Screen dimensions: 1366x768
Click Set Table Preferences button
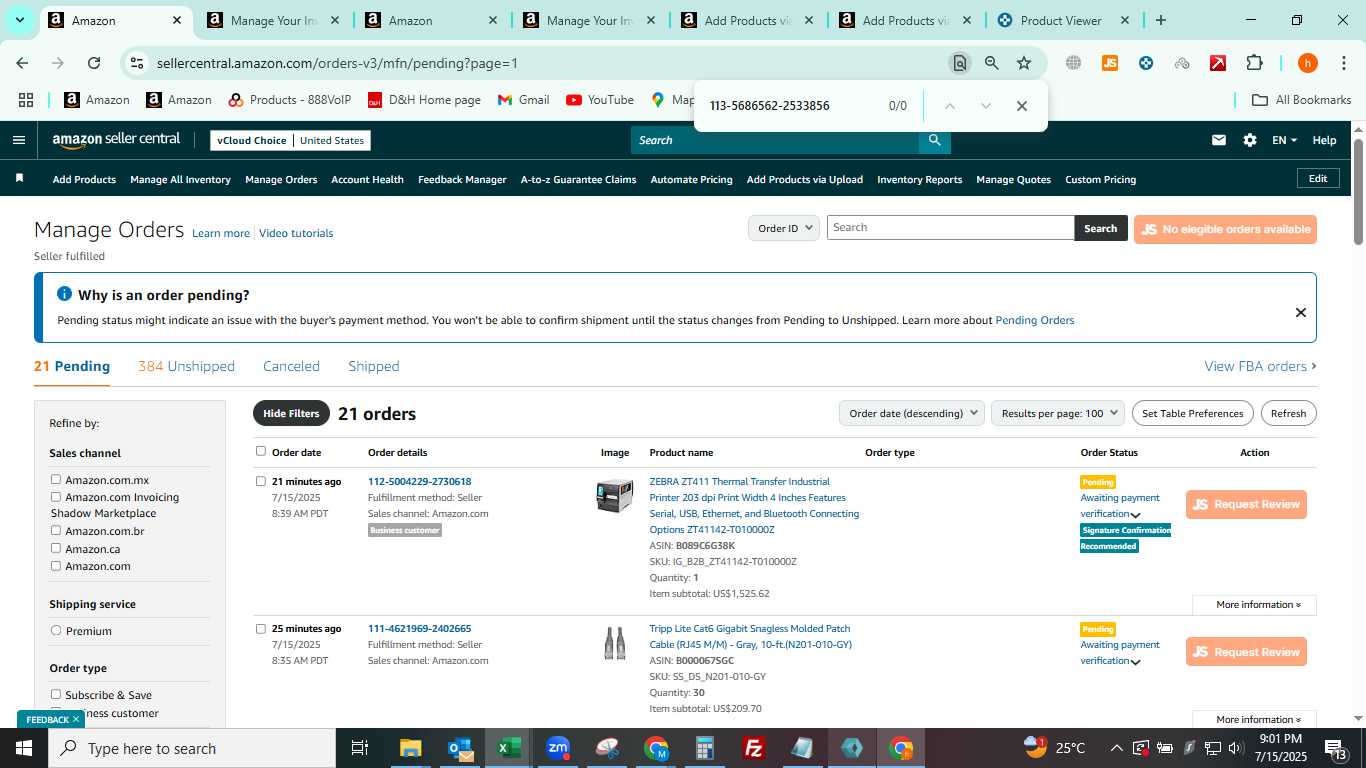pos(1193,413)
